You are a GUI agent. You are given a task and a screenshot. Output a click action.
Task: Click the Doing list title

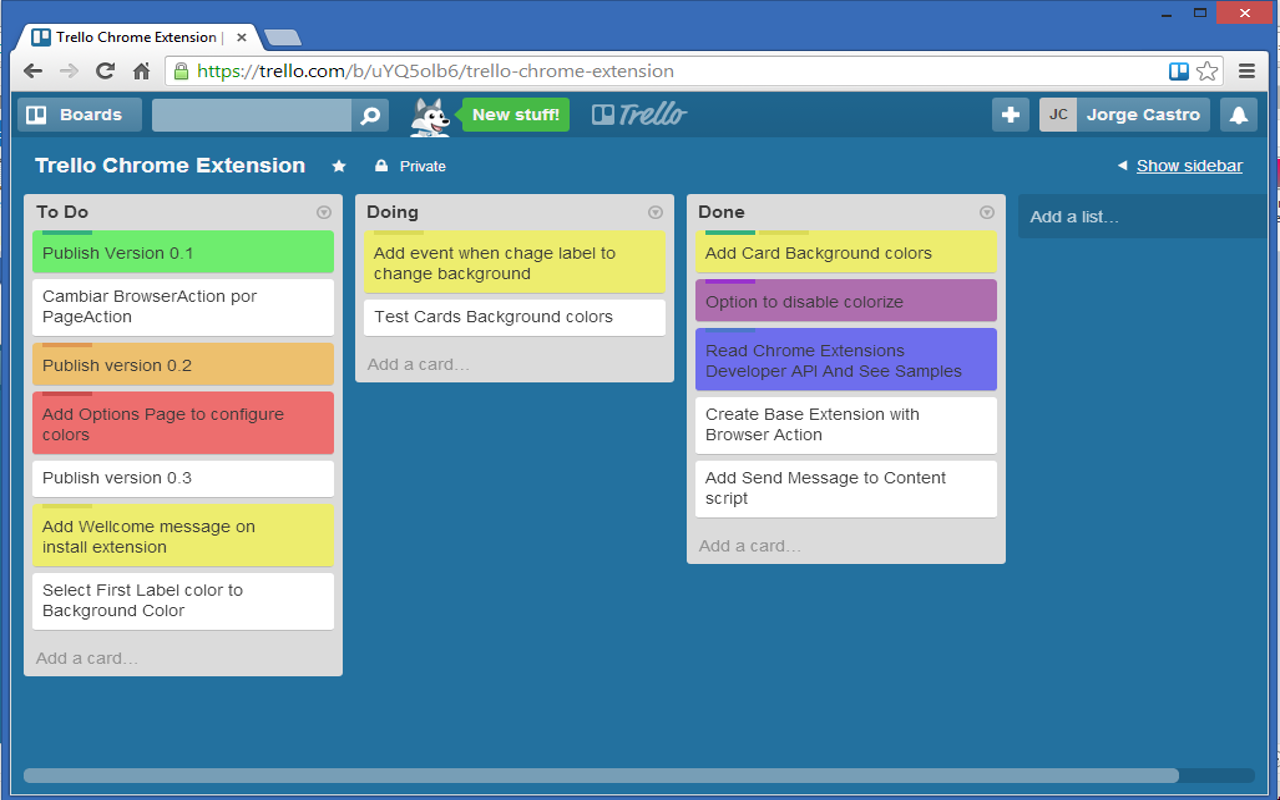[392, 212]
